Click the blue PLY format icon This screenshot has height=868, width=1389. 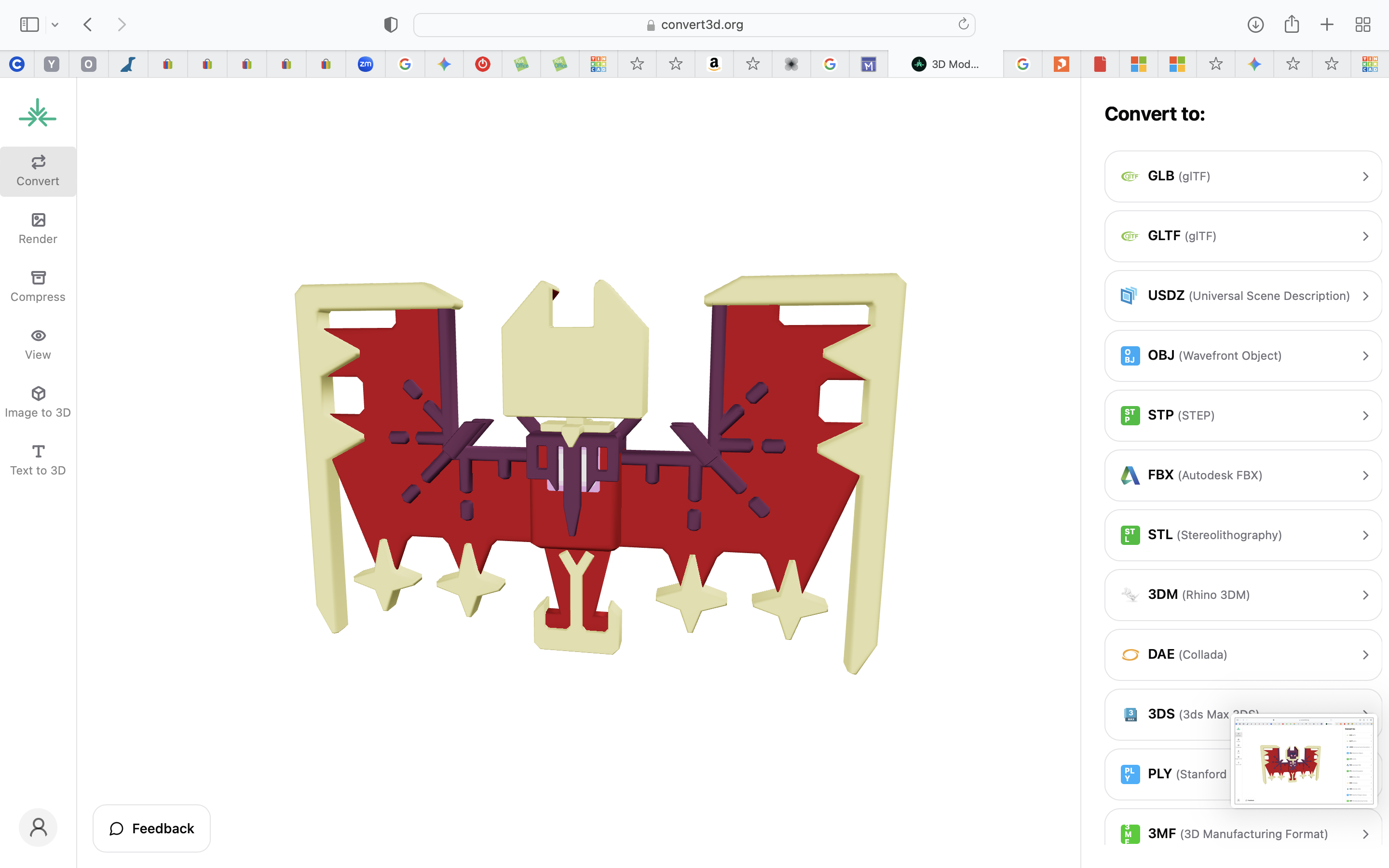[x=1130, y=774]
